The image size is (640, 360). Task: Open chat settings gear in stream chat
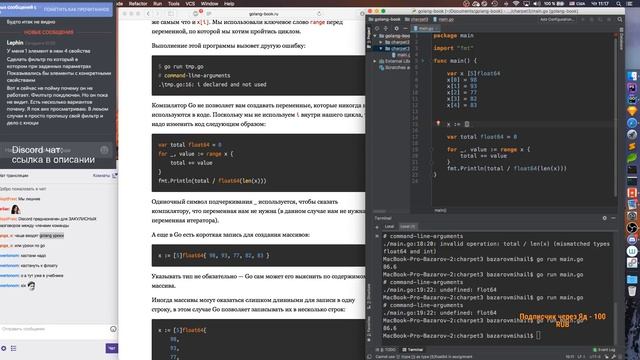point(4,348)
